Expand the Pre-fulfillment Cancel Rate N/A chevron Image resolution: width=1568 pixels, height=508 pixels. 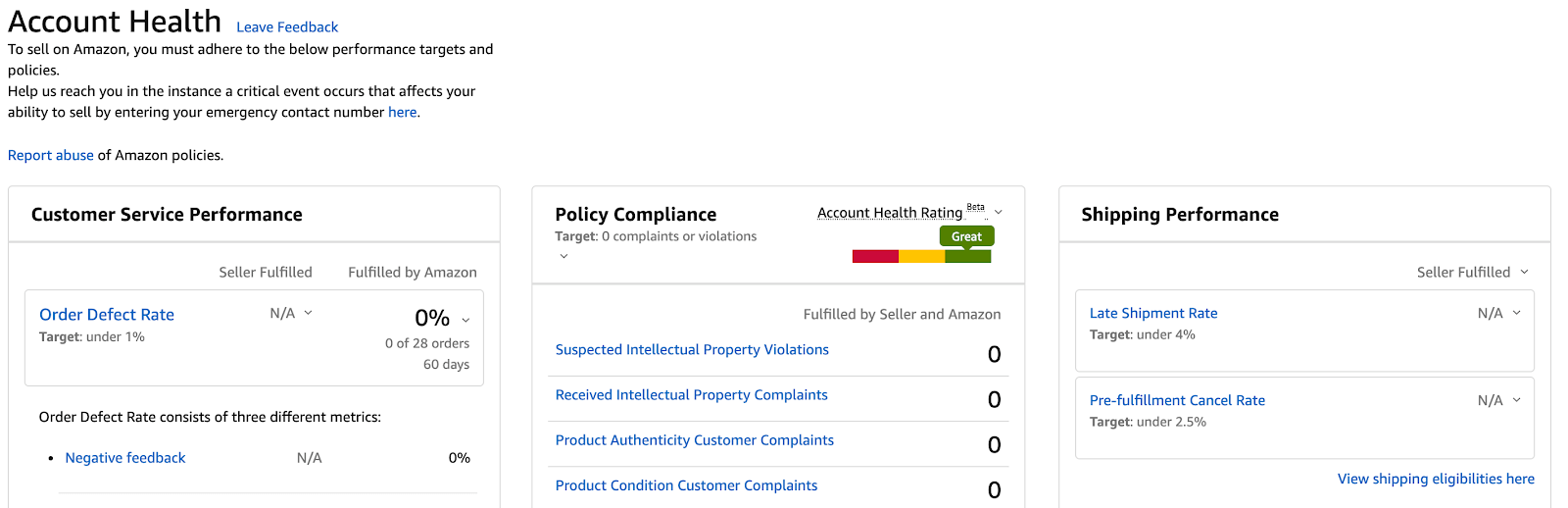1516,400
